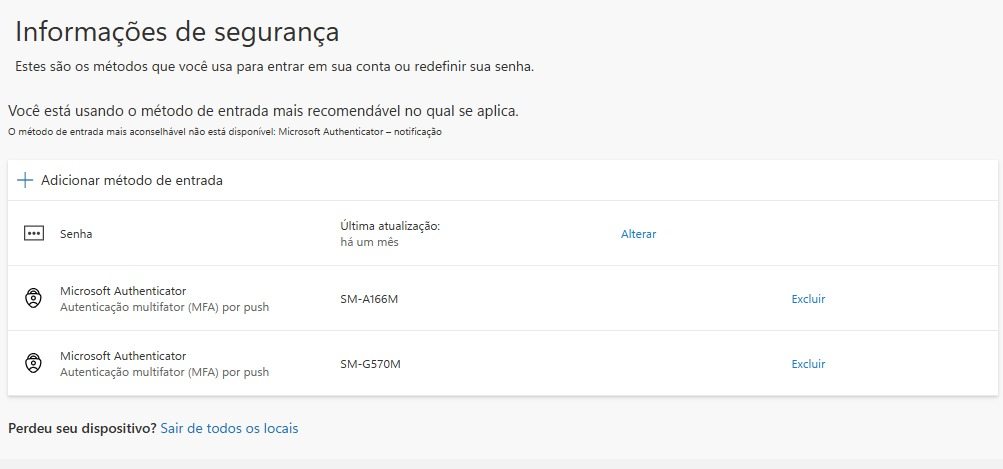
Task: Click 'Alterar' to change the password
Action: tap(638, 234)
